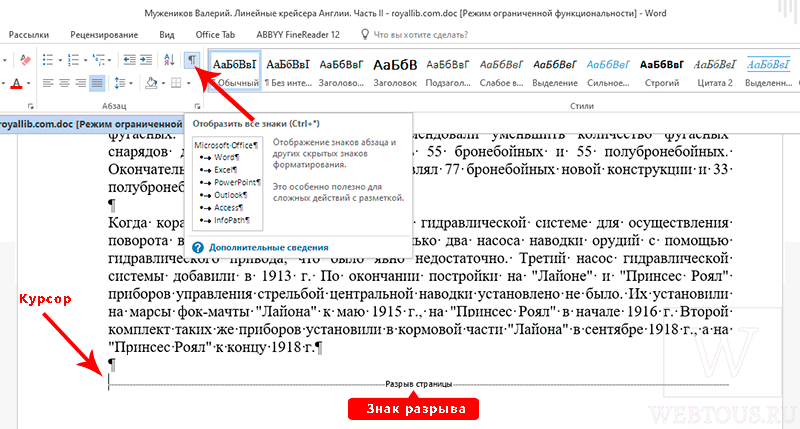The width and height of the screenshot is (800, 429).
Task: Decrease paragraph indent
Action: click(x=130, y=60)
